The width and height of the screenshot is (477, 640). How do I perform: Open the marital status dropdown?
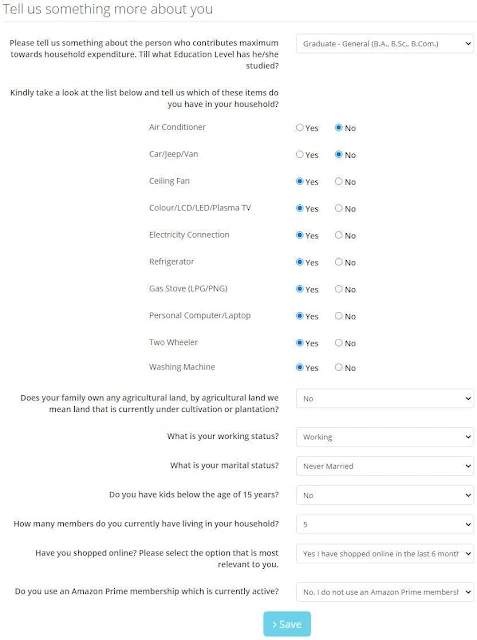[x=385, y=466]
